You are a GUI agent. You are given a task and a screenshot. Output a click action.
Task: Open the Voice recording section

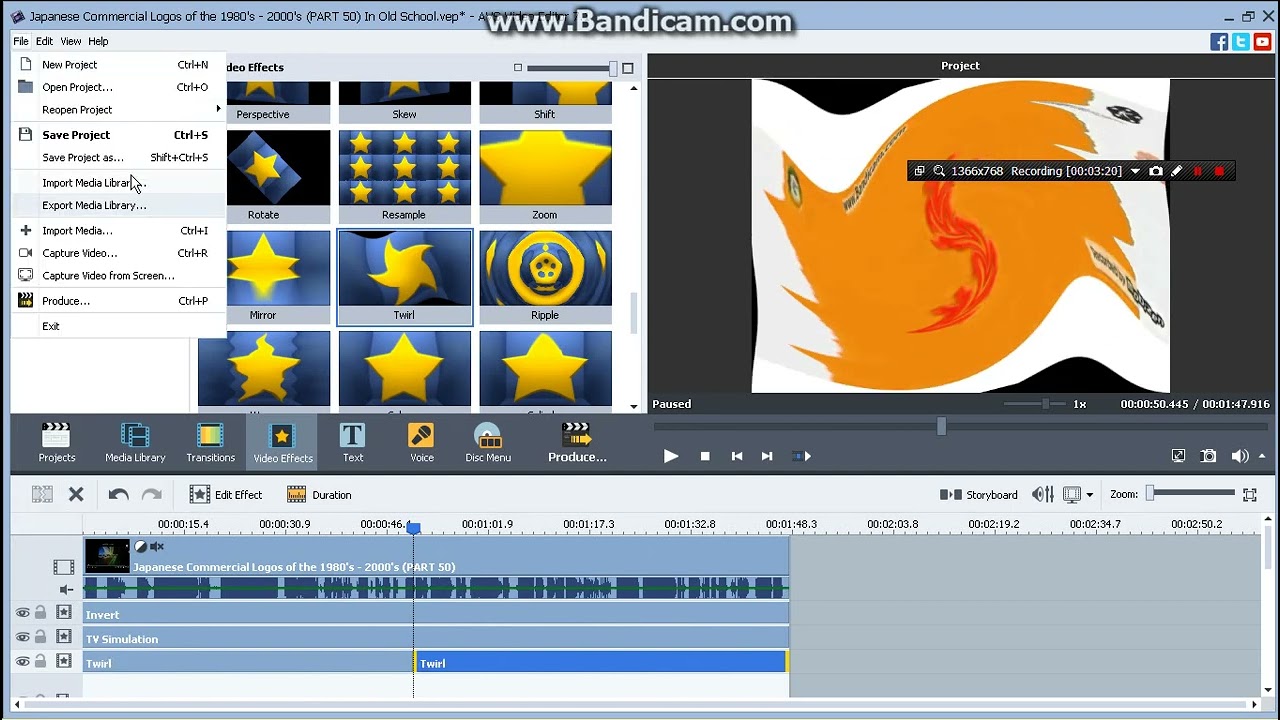point(421,443)
